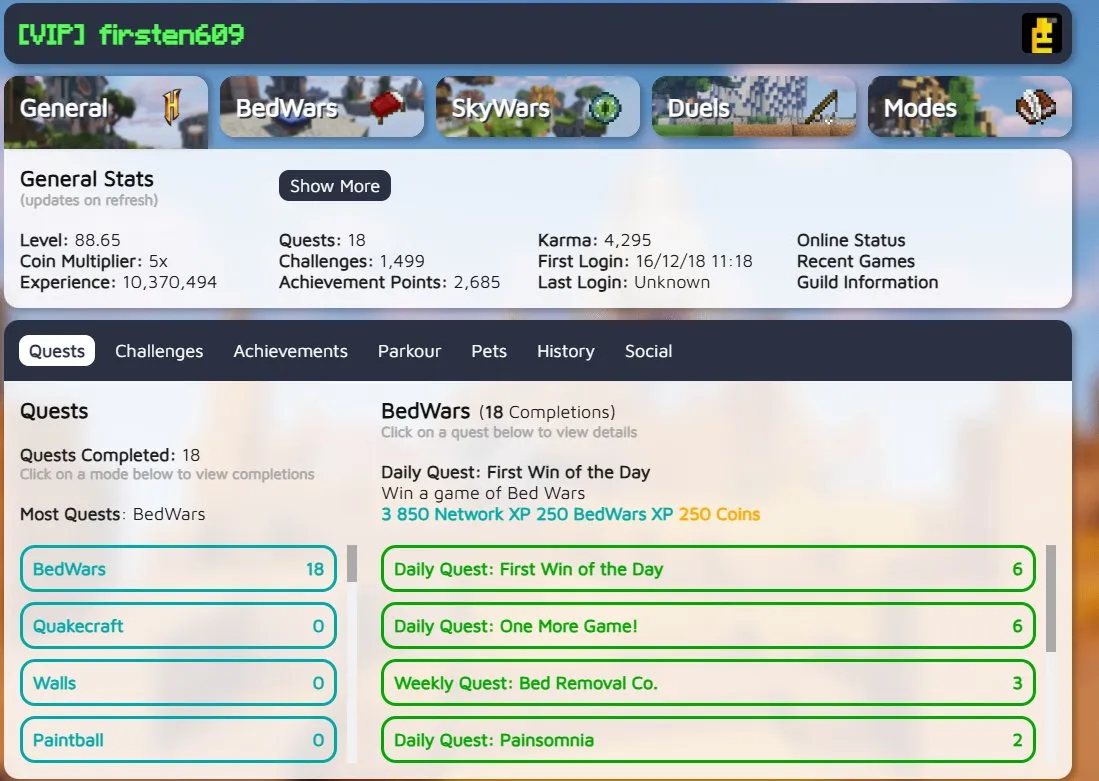Select the Duels tab

(753, 107)
